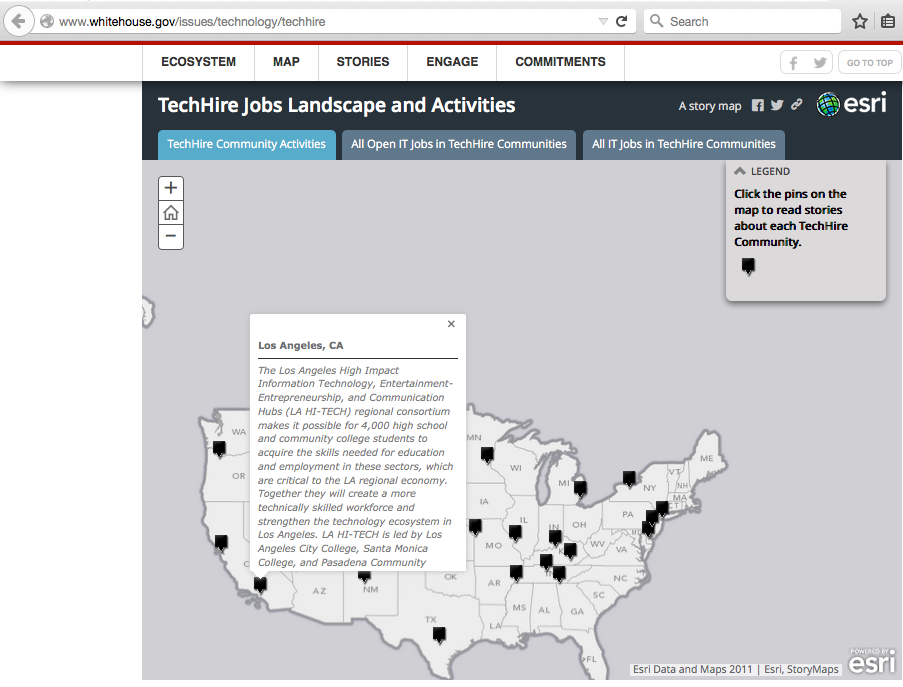Click the browser Search field
Image resolution: width=903 pixels, height=687 pixels.
pyautogui.click(x=742, y=22)
